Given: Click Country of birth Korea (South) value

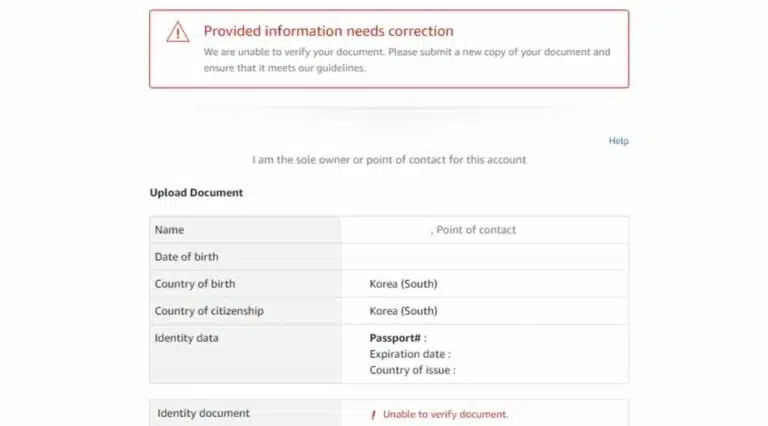Looking at the screenshot, I should (x=403, y=284).
